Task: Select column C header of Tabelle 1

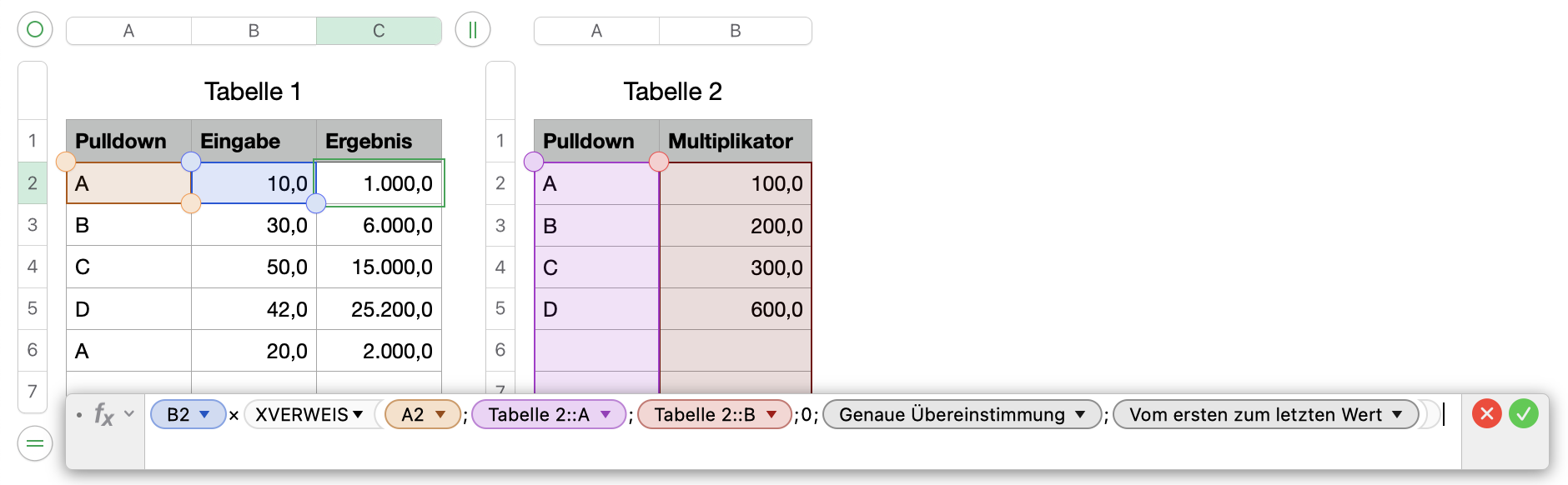Action: coord(379,31)
